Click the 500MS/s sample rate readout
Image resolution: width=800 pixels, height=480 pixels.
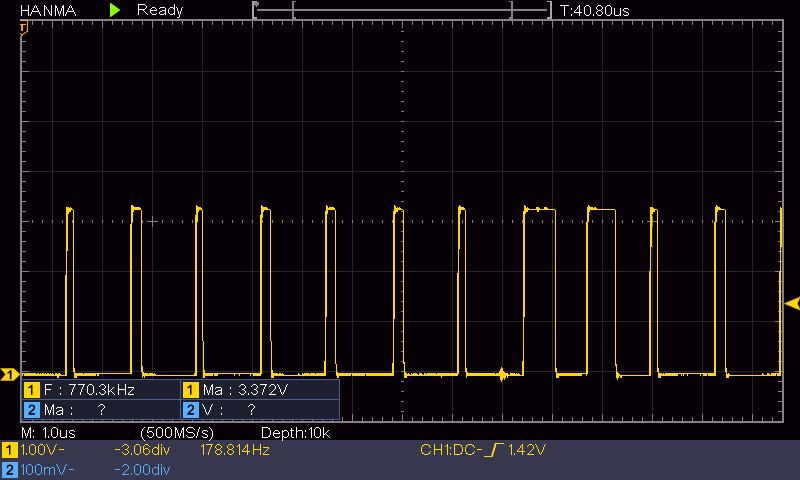coord(178,432)
